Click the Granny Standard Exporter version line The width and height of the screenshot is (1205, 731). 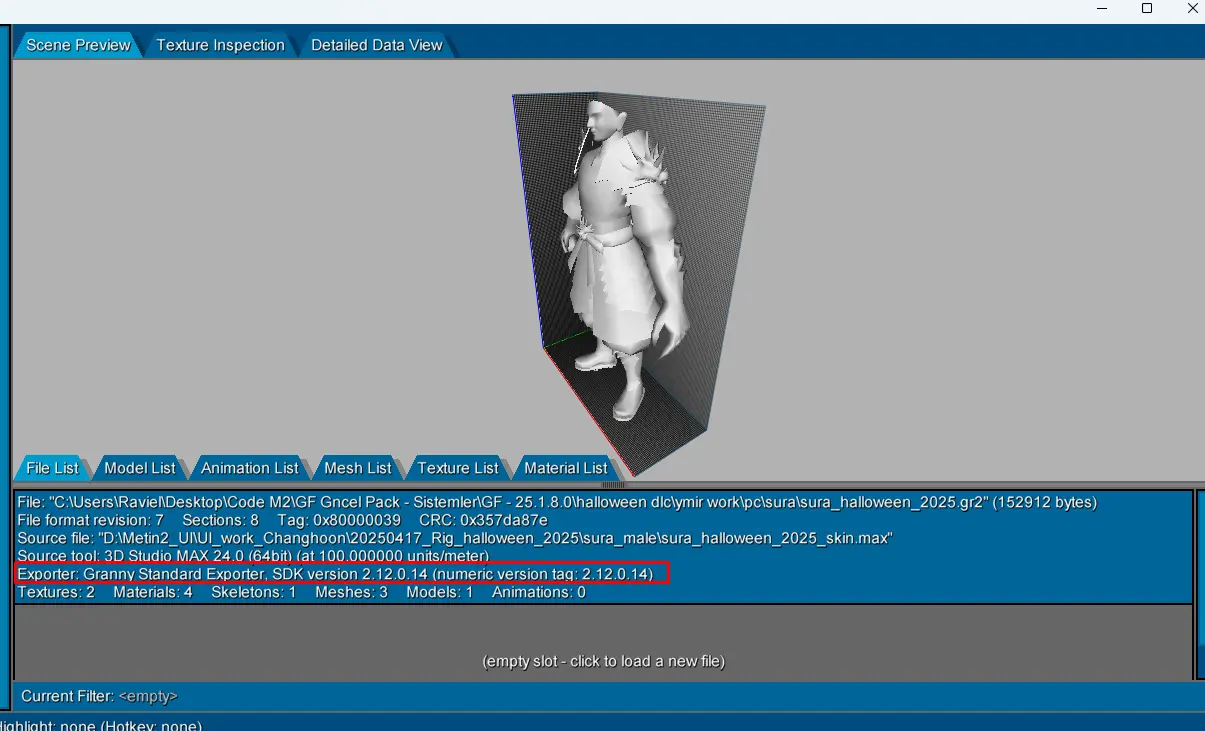click(x=341, y=574)
